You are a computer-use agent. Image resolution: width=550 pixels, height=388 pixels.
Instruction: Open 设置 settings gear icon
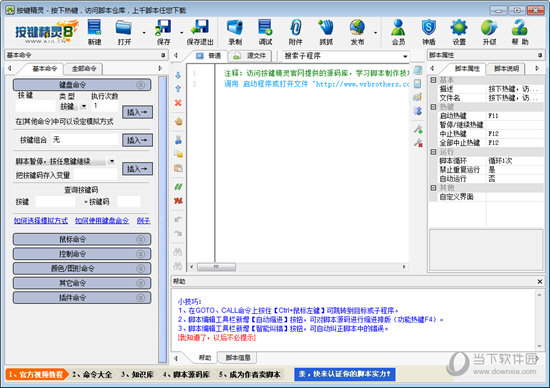click(x=459, y=32)
